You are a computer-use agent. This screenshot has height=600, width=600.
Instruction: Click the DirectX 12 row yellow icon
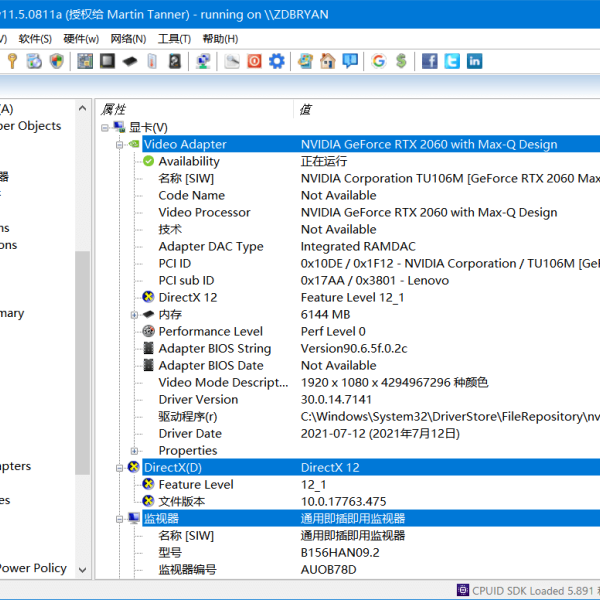pos(148,297)
